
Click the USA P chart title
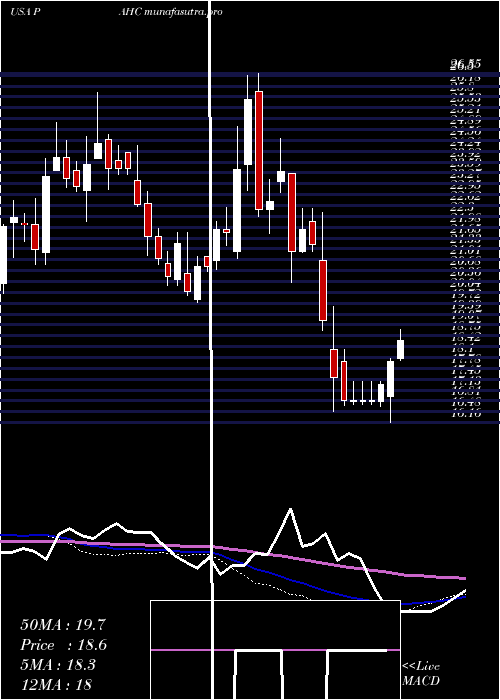point(26,12)
